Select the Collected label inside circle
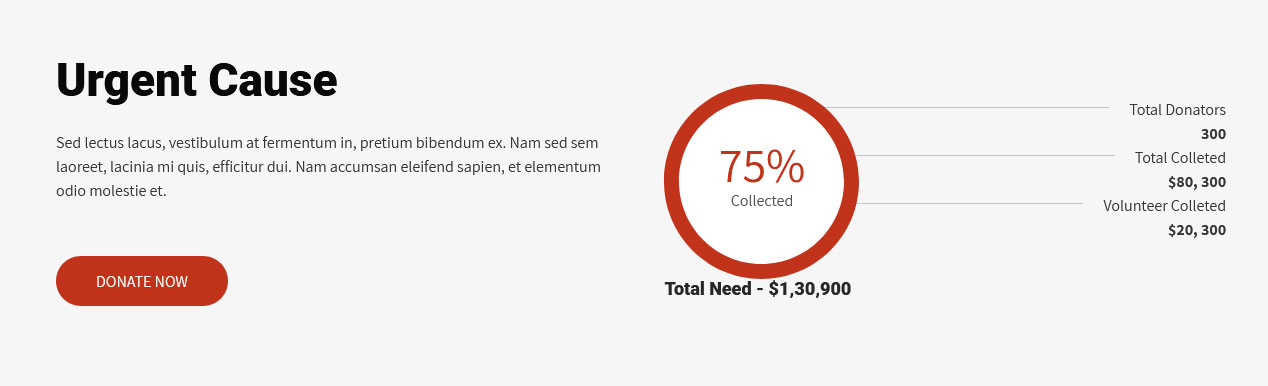 pos(761,201)
